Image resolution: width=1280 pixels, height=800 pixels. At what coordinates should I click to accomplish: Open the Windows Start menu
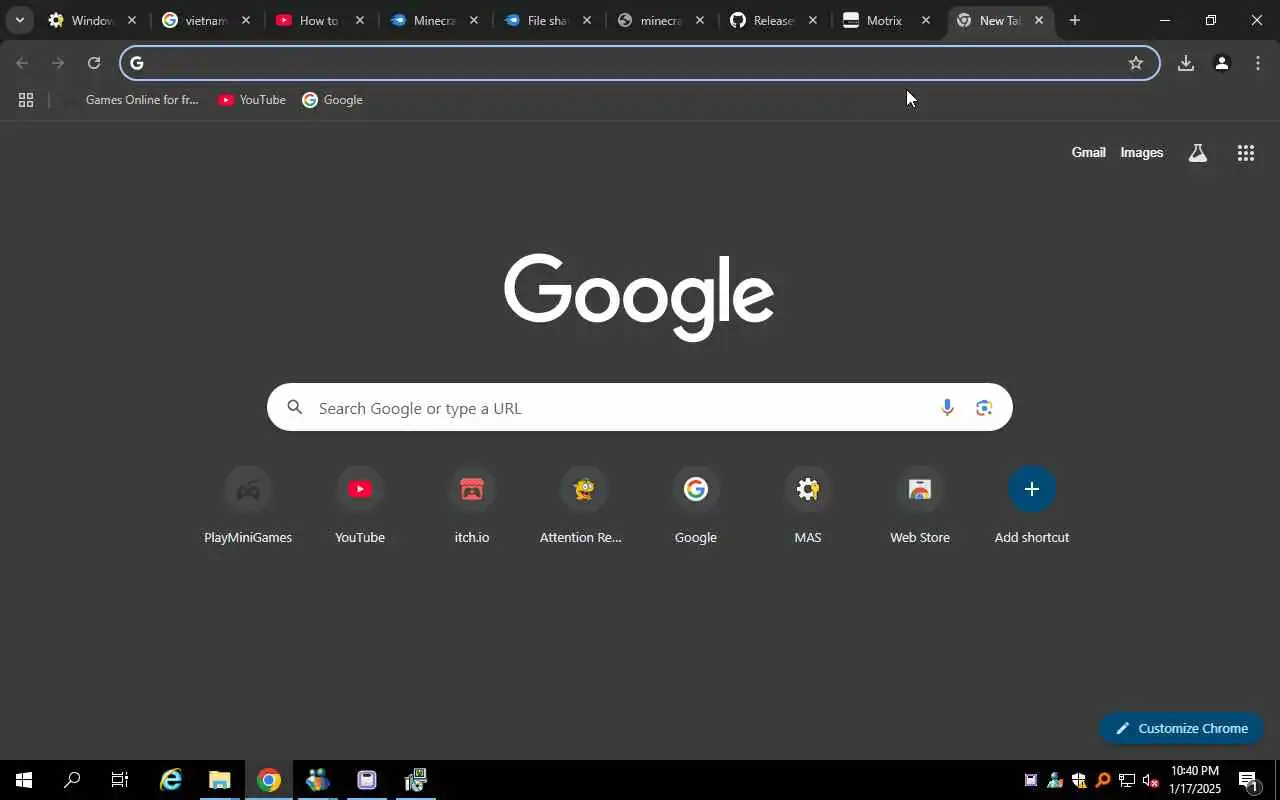[24, 780]
